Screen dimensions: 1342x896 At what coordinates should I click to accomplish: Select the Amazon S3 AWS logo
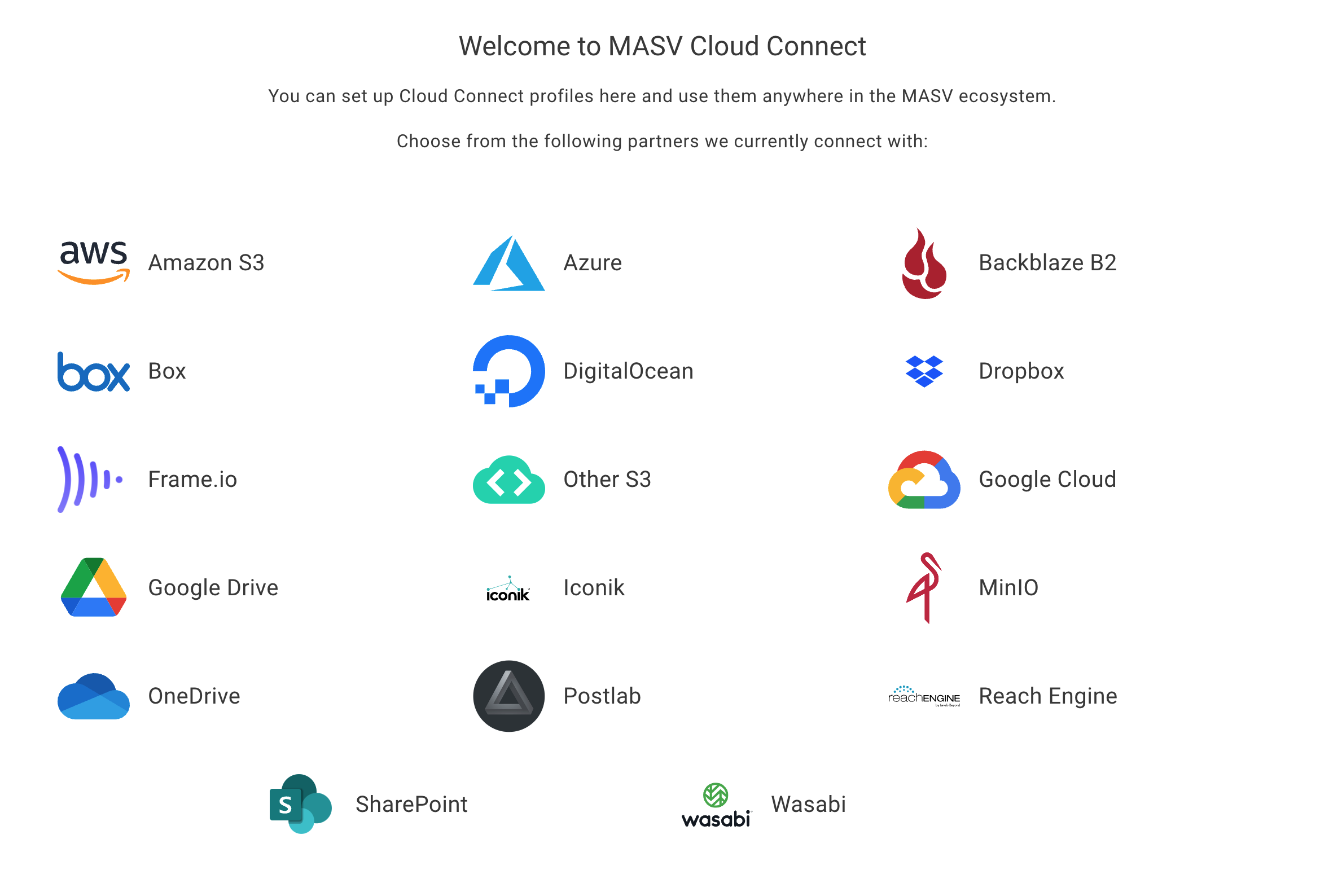[93, 262]
